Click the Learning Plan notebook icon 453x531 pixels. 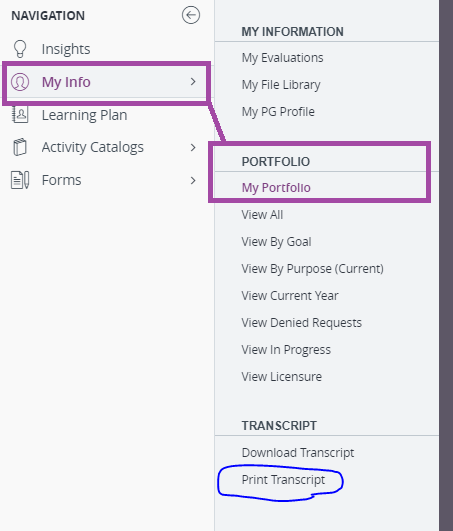pyautogui.click(x=20, y=114)
